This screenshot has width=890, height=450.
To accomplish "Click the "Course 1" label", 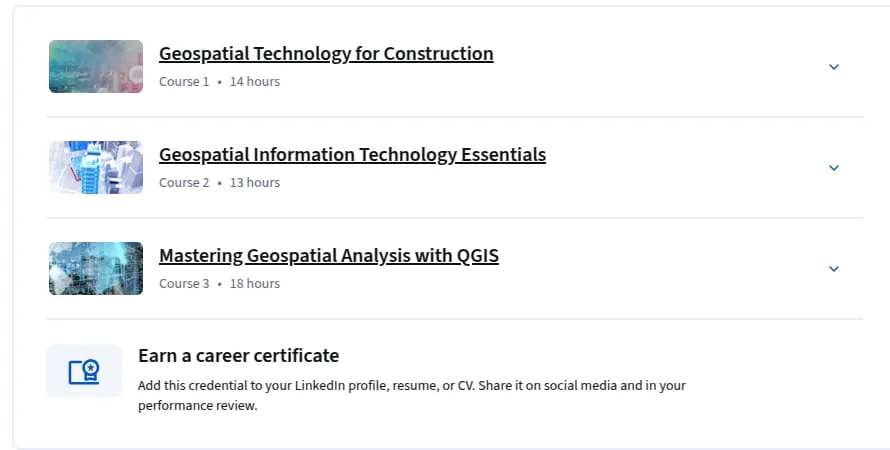I will click(x=184, y=82).
